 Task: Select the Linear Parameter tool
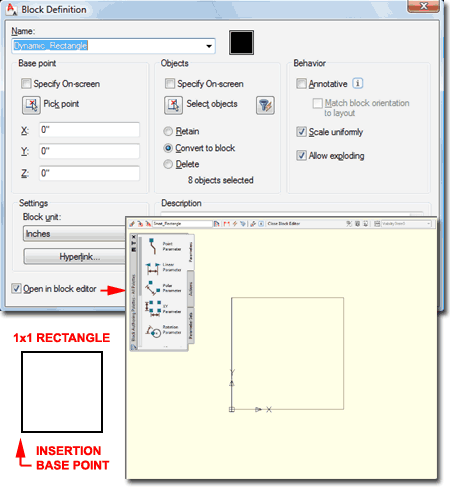pyautogui.click(x=164, y=268)
